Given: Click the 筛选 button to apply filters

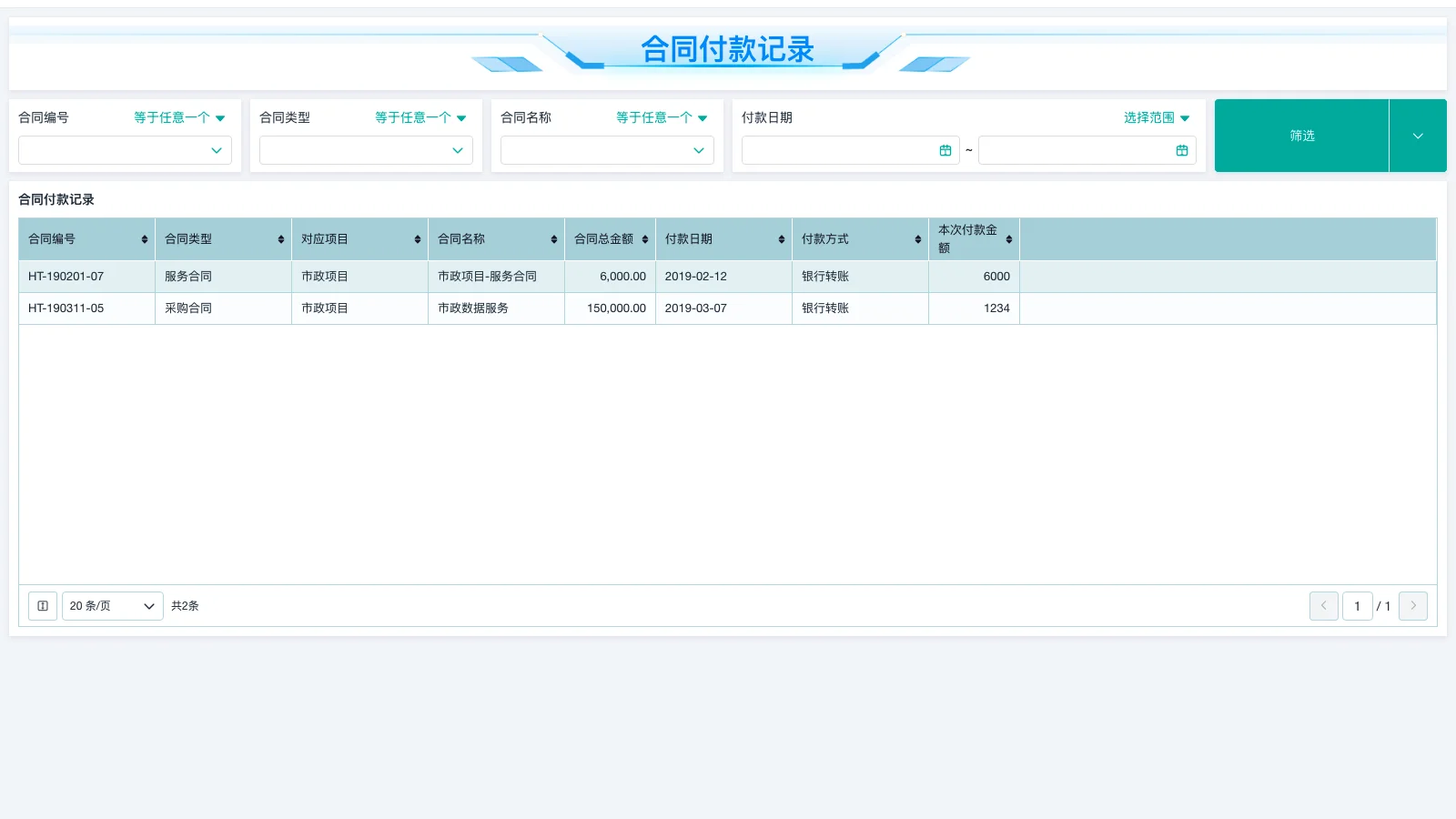Looking at the screenshot, I should click(x=1301, y=136).
